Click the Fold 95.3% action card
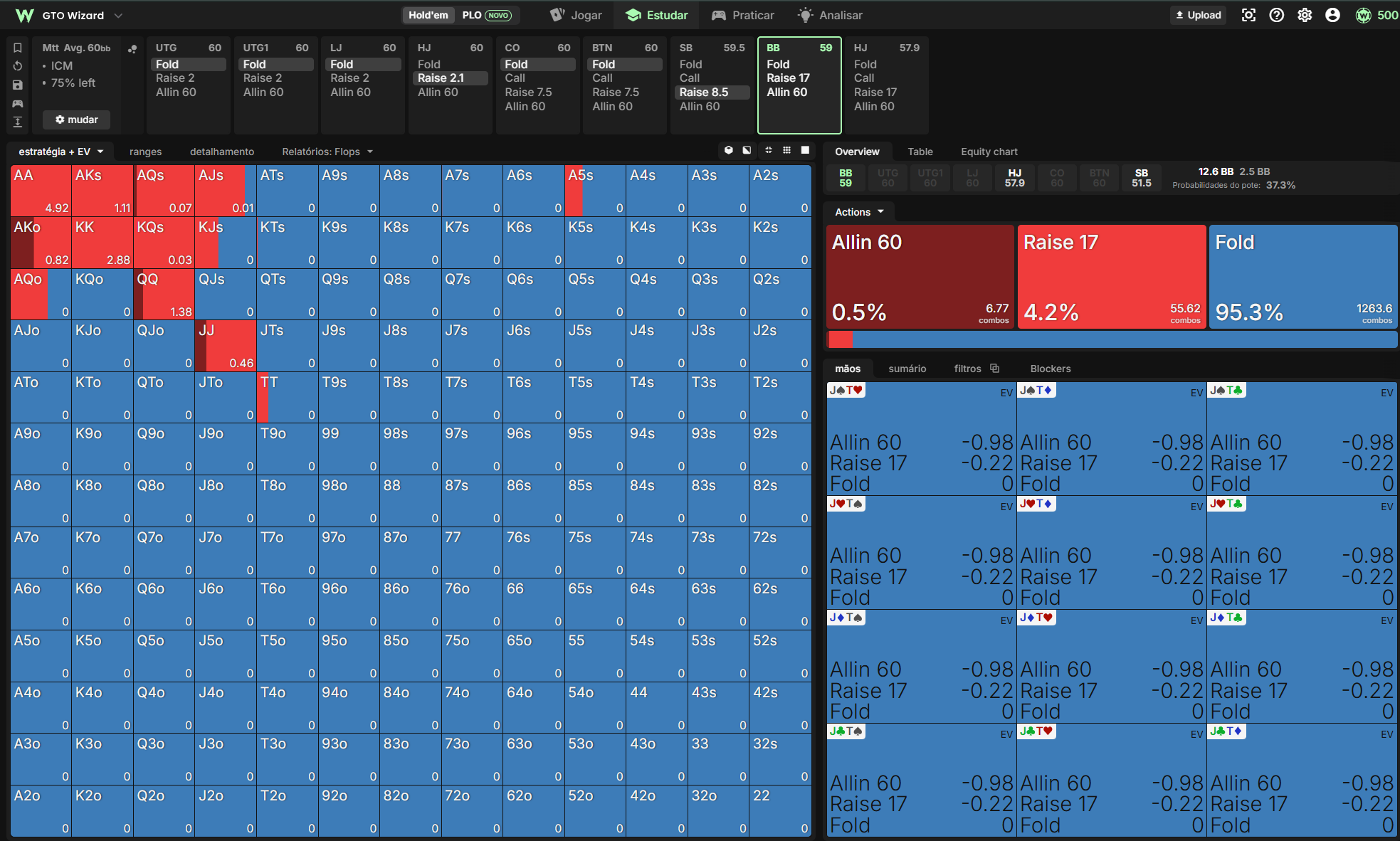The height and width of the screenshot is (841, 1400). (x=1304, y=277)
